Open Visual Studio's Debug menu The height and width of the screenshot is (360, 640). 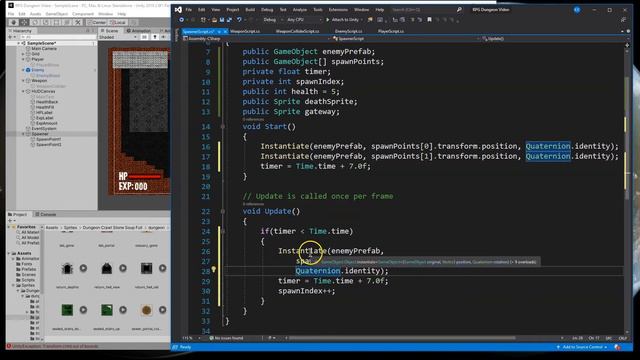coord(267,9)
